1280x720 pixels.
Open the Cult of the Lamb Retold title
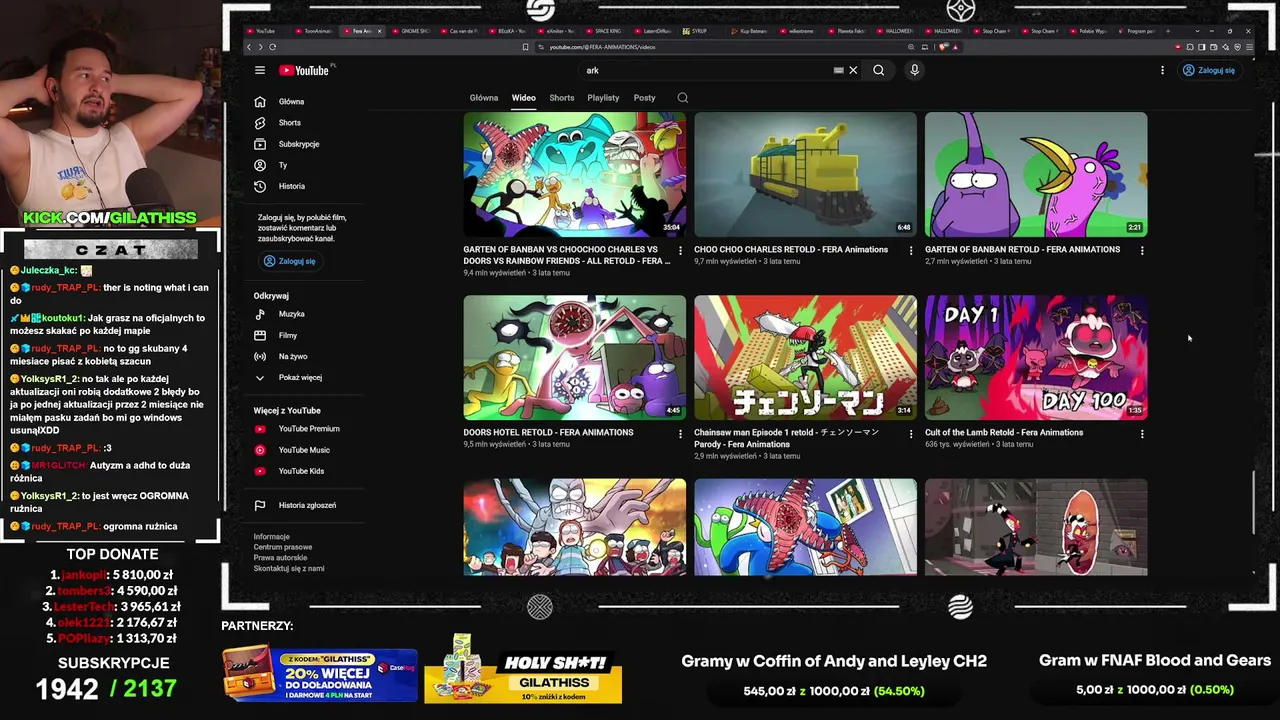click(1004, 433)
